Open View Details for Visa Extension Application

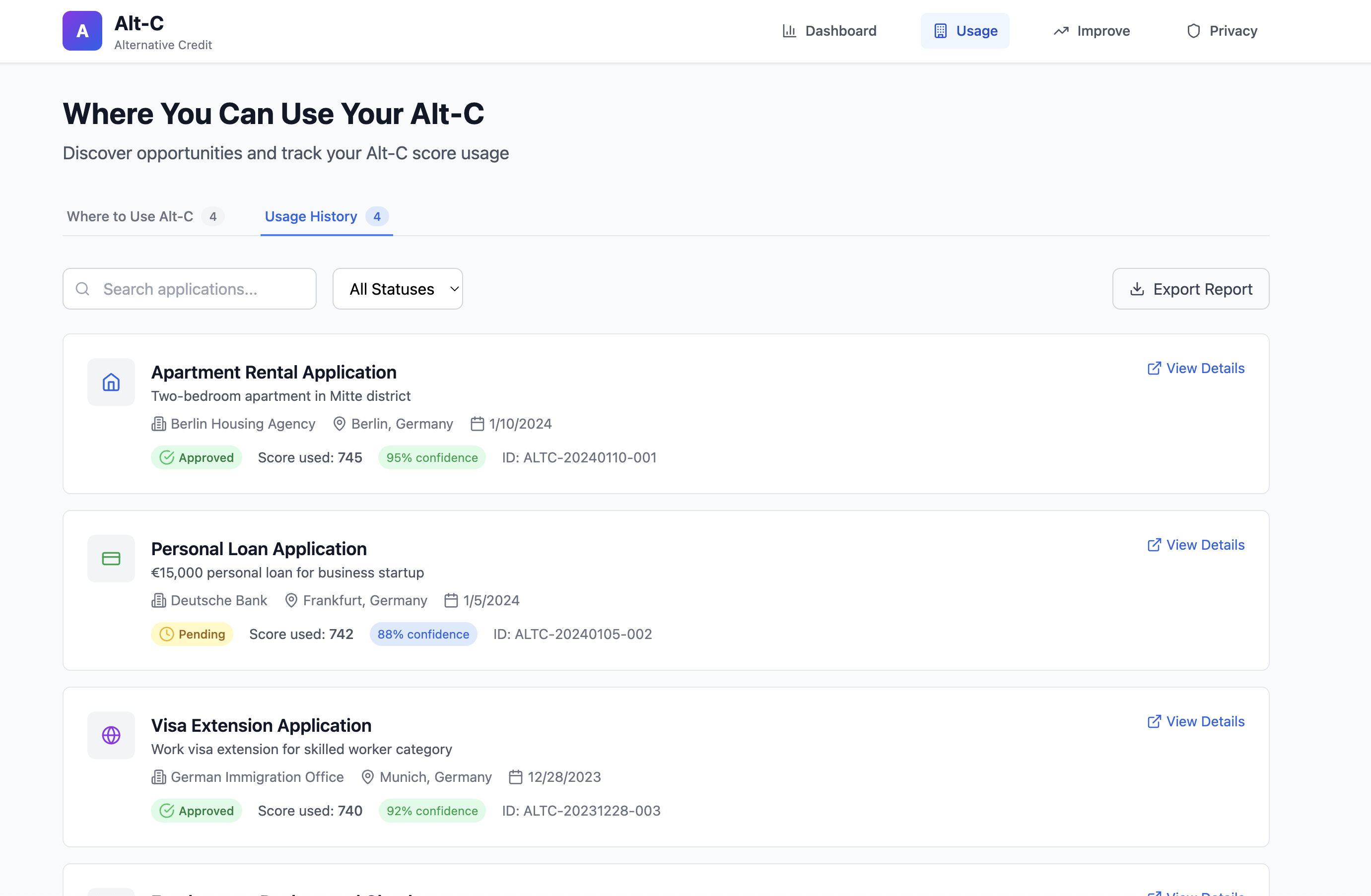tap(1196, 721)
